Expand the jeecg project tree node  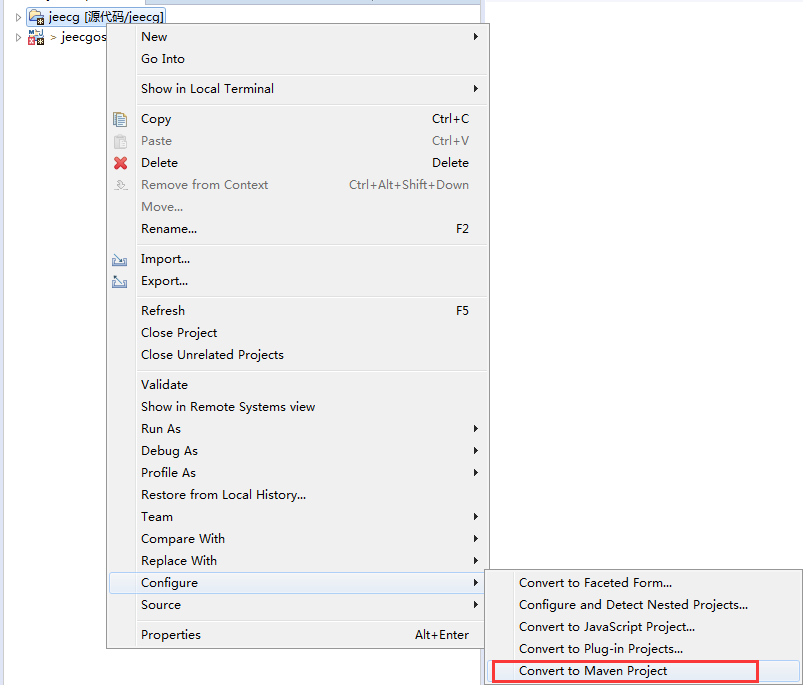[x=18, y=17]
